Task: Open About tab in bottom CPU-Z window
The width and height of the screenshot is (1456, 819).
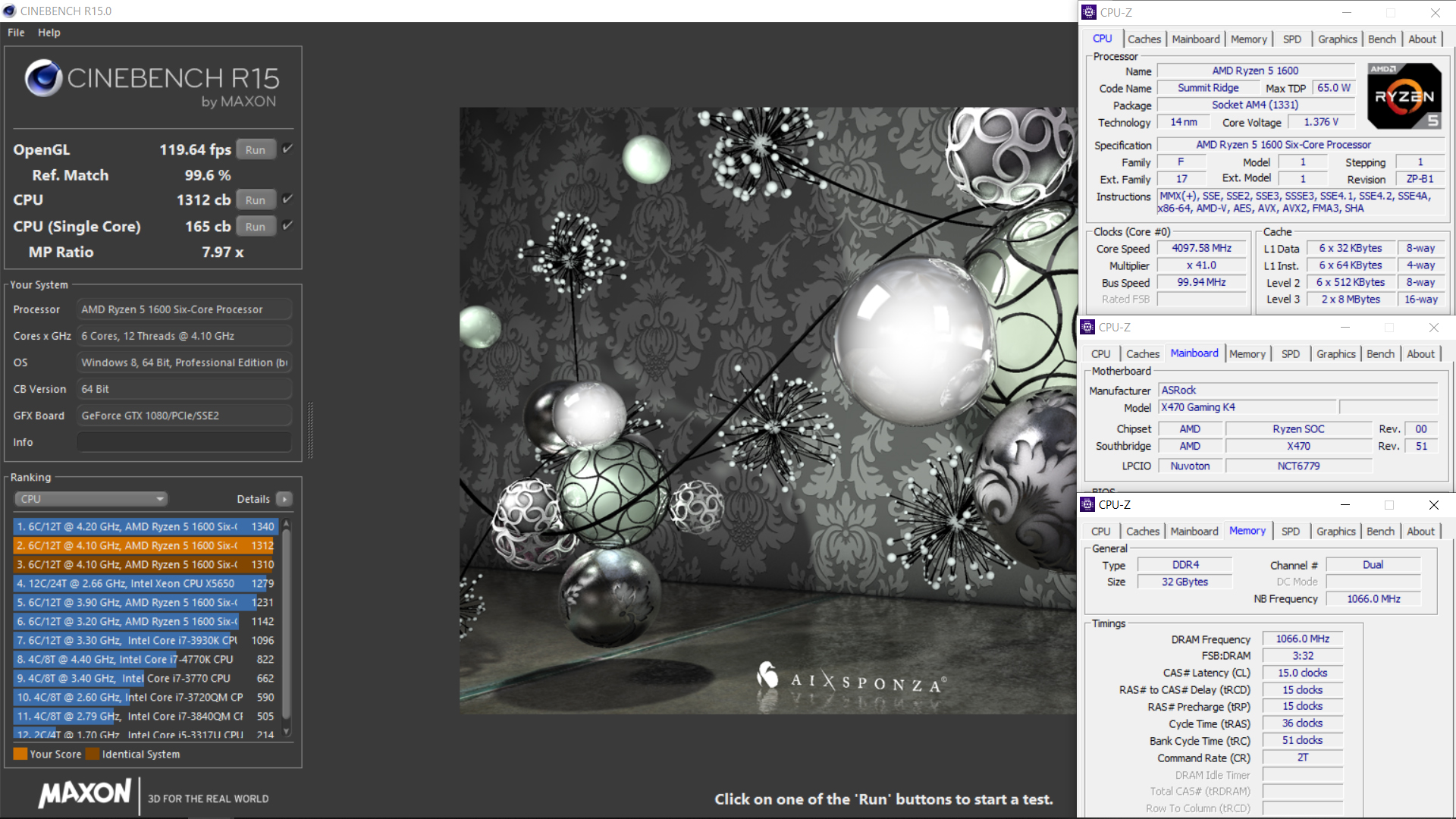Action: coord(1420,532)
